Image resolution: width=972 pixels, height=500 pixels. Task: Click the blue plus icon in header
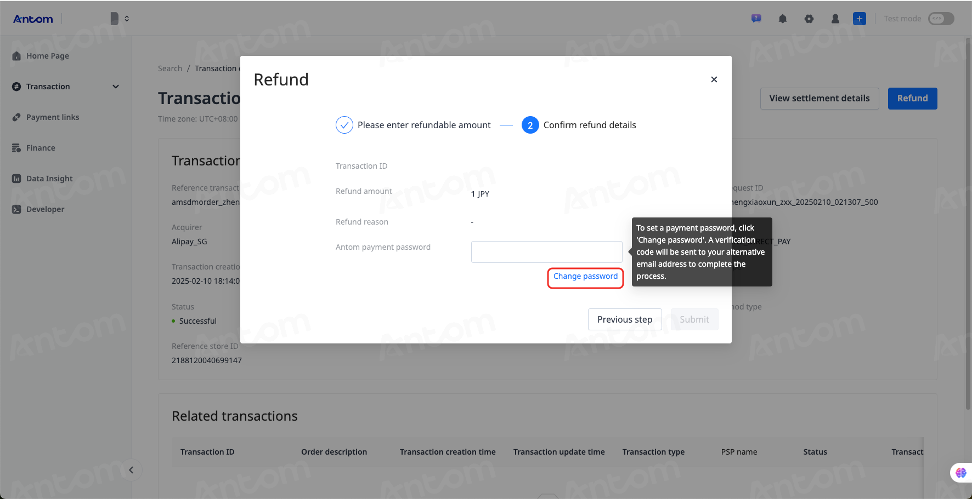(x=859, y=19)
